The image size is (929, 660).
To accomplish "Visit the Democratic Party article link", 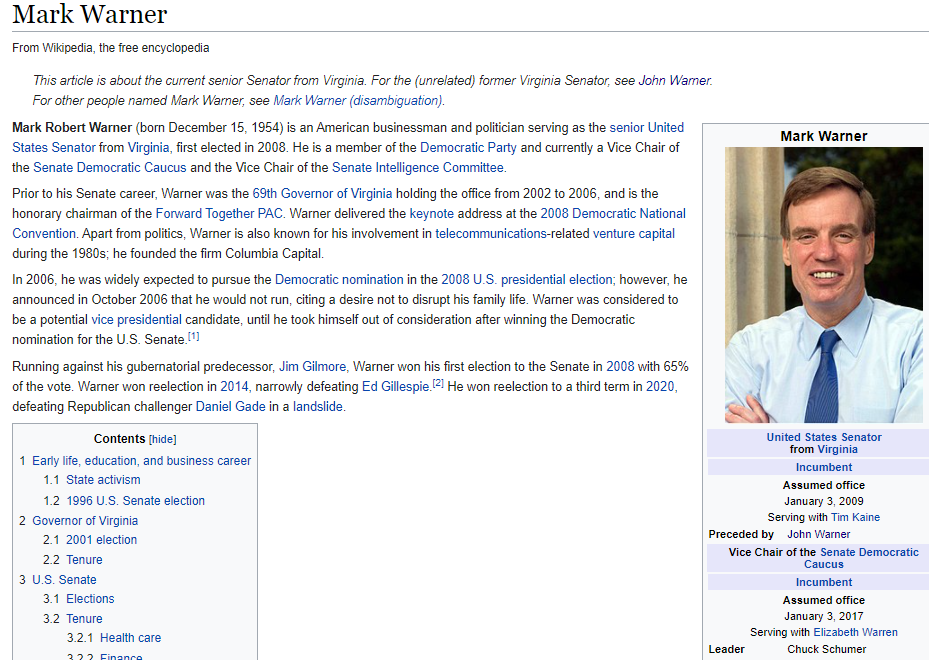I will (x=468, y=148).
